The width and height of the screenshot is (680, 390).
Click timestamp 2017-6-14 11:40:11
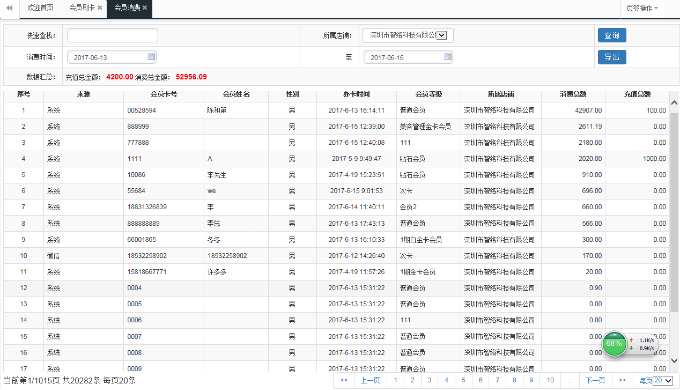tap(356, 207)
